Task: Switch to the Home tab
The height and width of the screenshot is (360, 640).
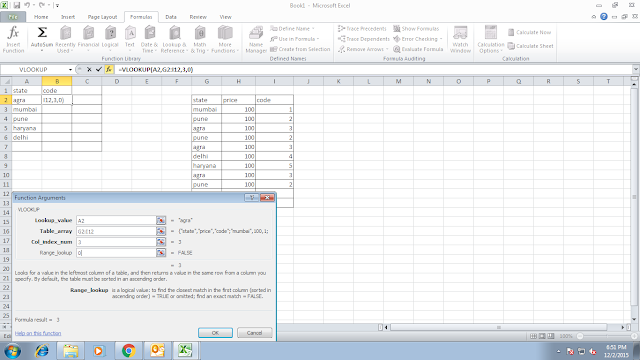Action: [41, 17]
